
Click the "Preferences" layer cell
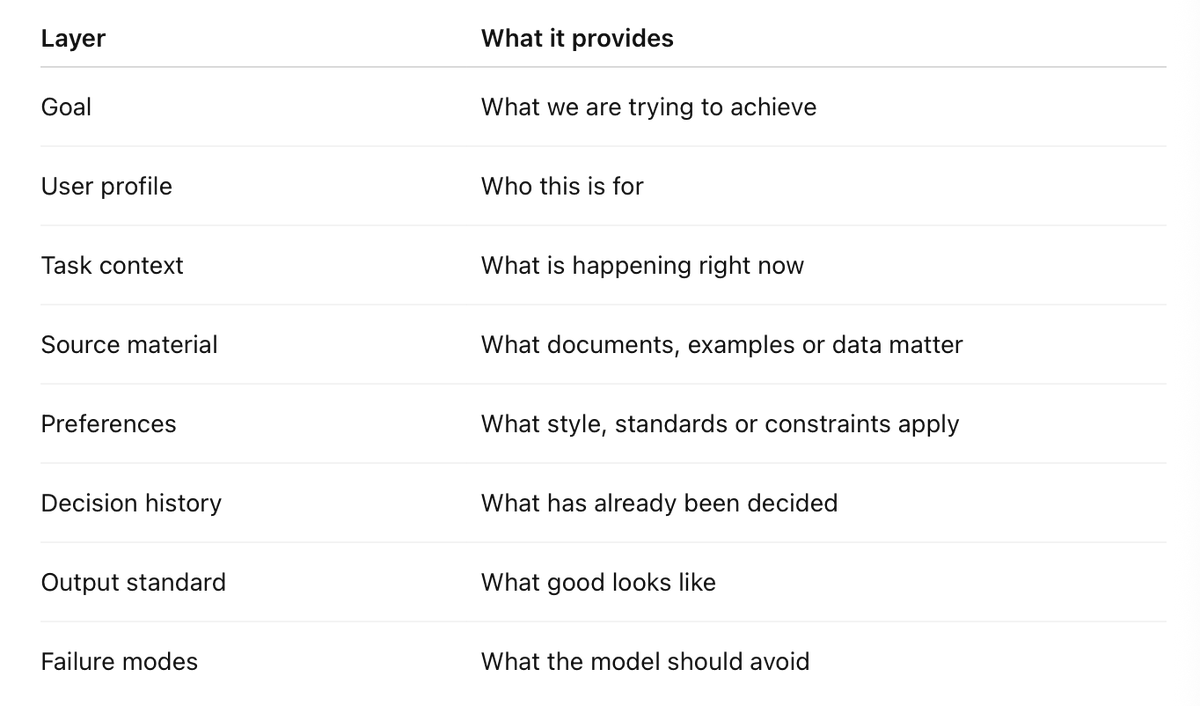tap(108, 424)
